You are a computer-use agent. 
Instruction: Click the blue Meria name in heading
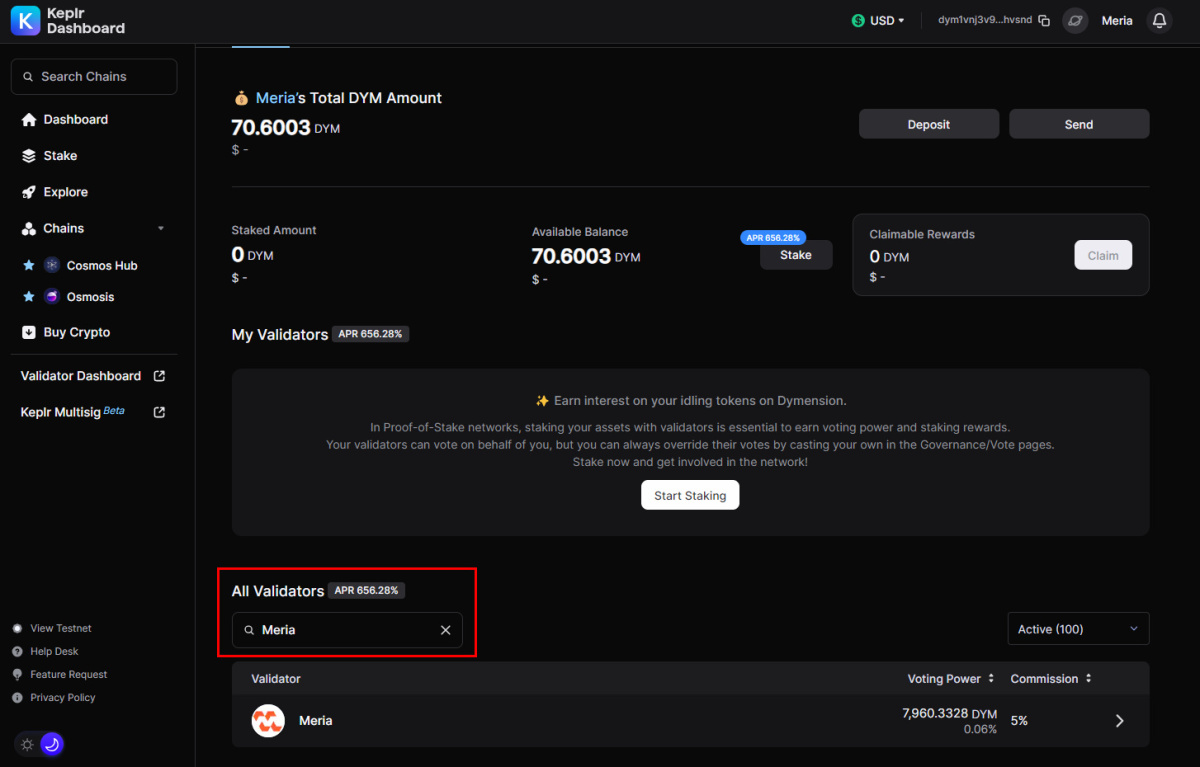276,98
